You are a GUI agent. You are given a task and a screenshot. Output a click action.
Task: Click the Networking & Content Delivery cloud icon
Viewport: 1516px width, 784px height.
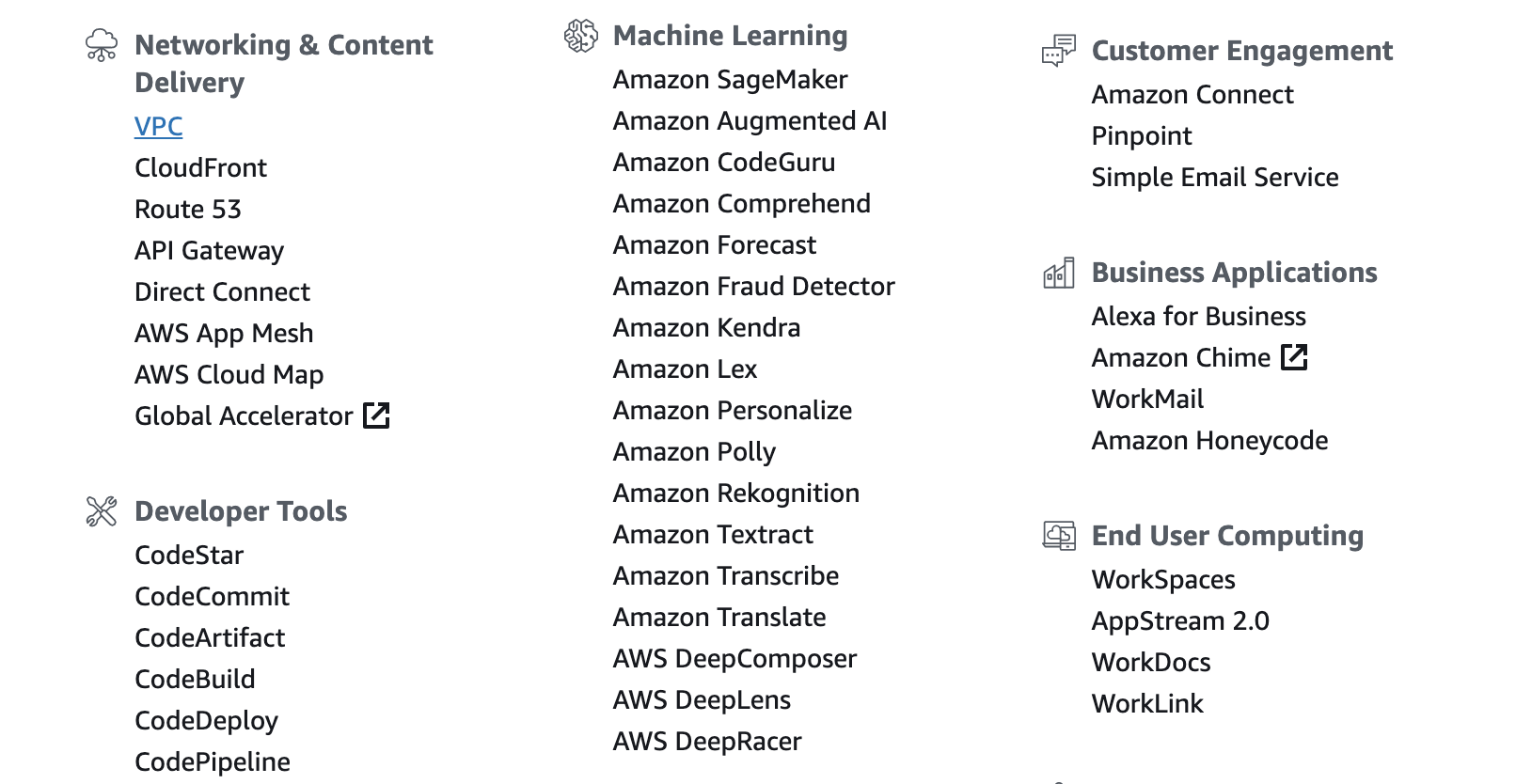click(x=102, y=44)
